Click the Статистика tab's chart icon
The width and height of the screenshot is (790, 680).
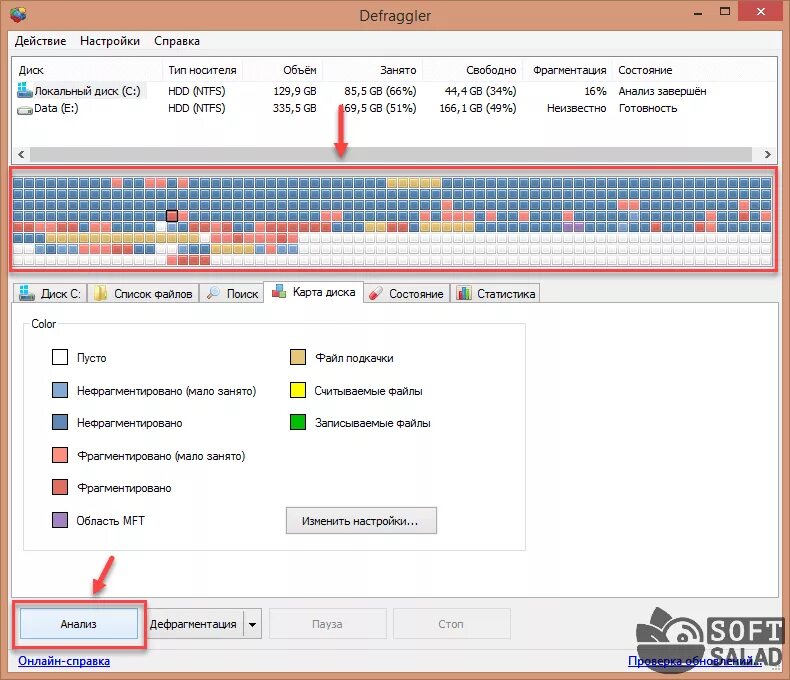464,293
